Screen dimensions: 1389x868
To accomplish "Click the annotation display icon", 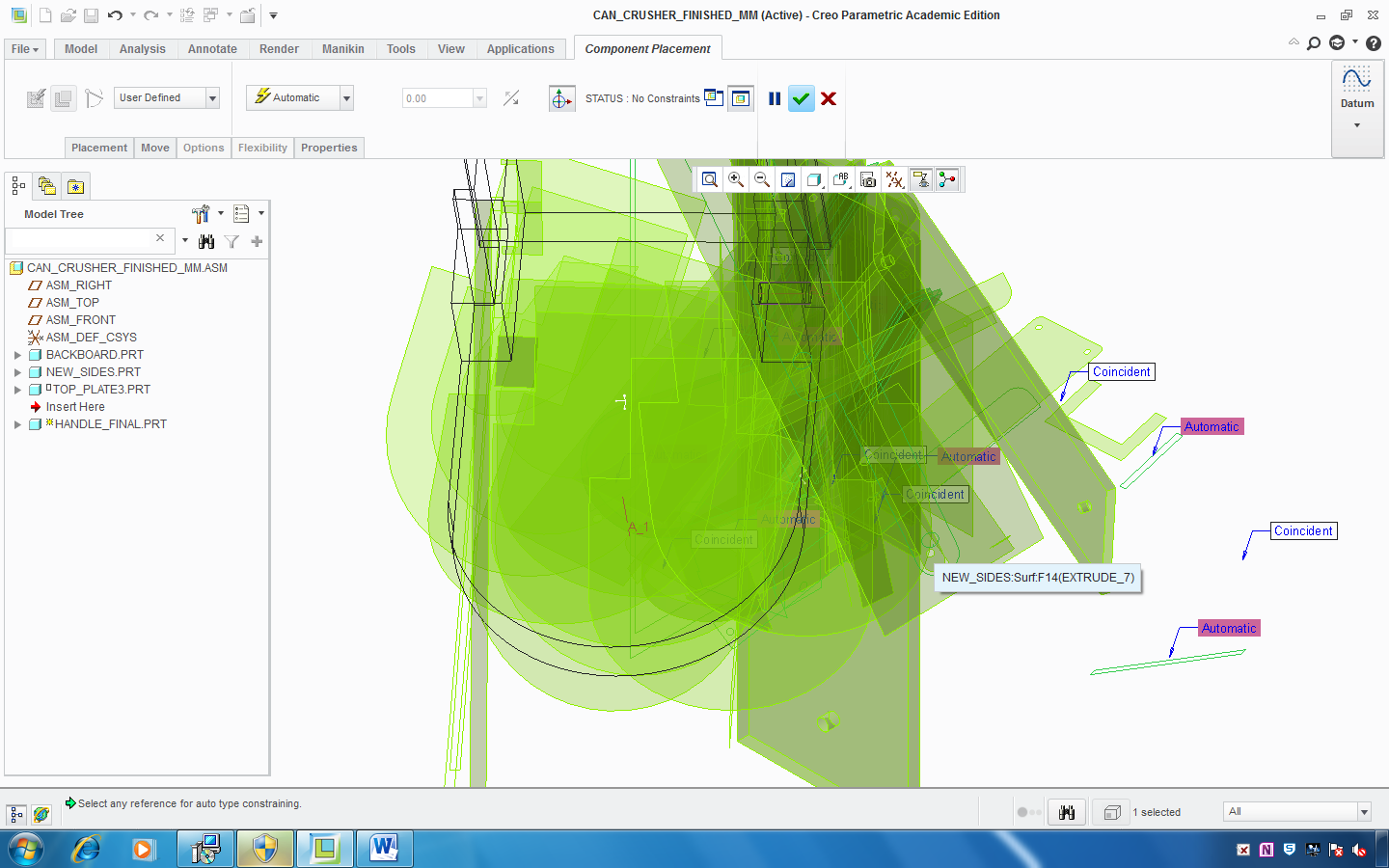I will click(842, 179).
